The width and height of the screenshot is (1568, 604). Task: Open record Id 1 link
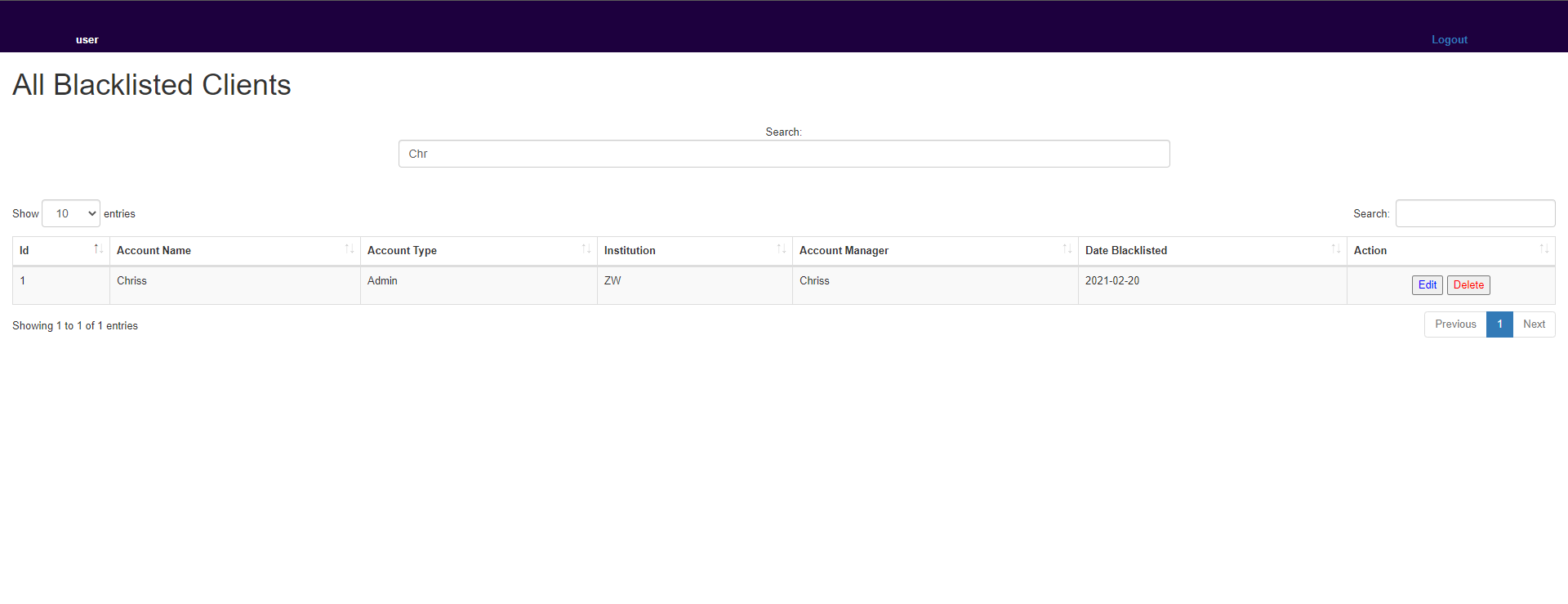coord(23,280)
